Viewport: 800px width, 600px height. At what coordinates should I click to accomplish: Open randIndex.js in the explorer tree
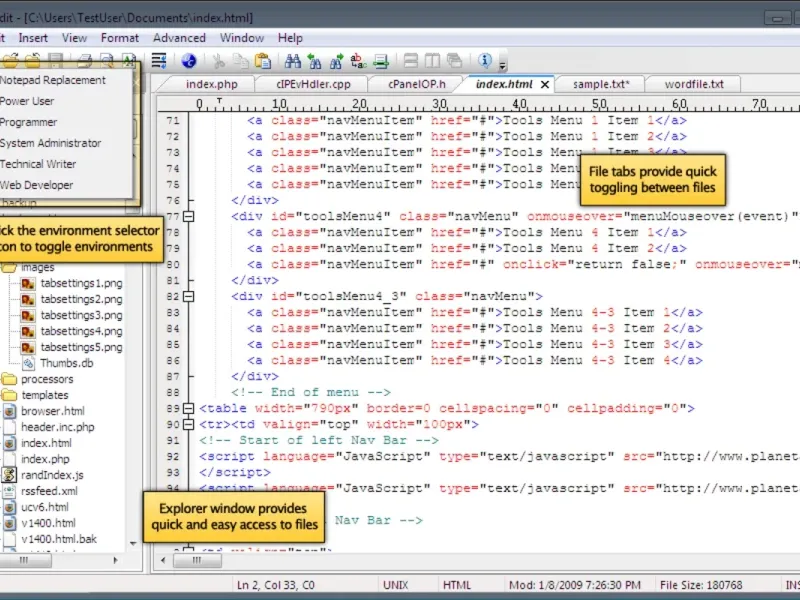click(52, 475)
